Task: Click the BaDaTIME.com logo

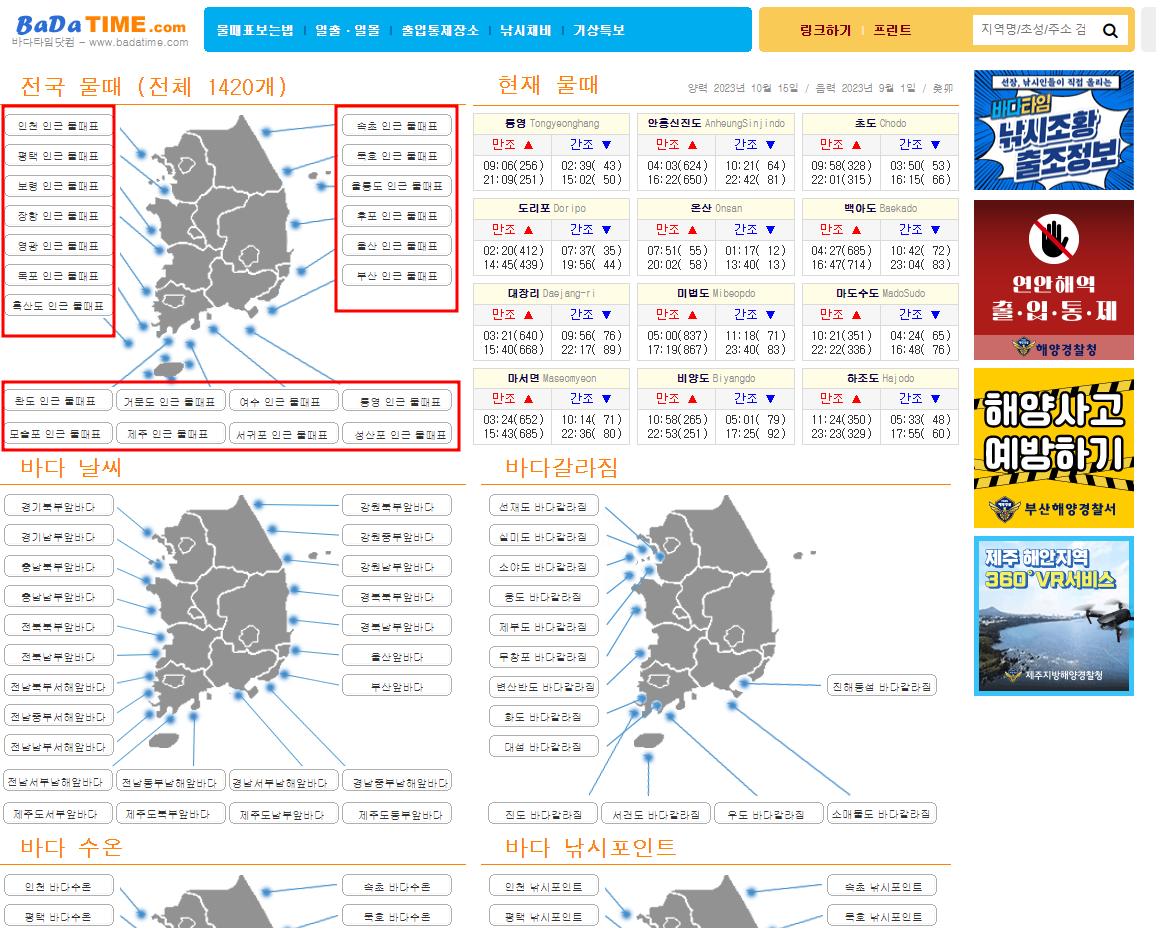Action: 100,31
